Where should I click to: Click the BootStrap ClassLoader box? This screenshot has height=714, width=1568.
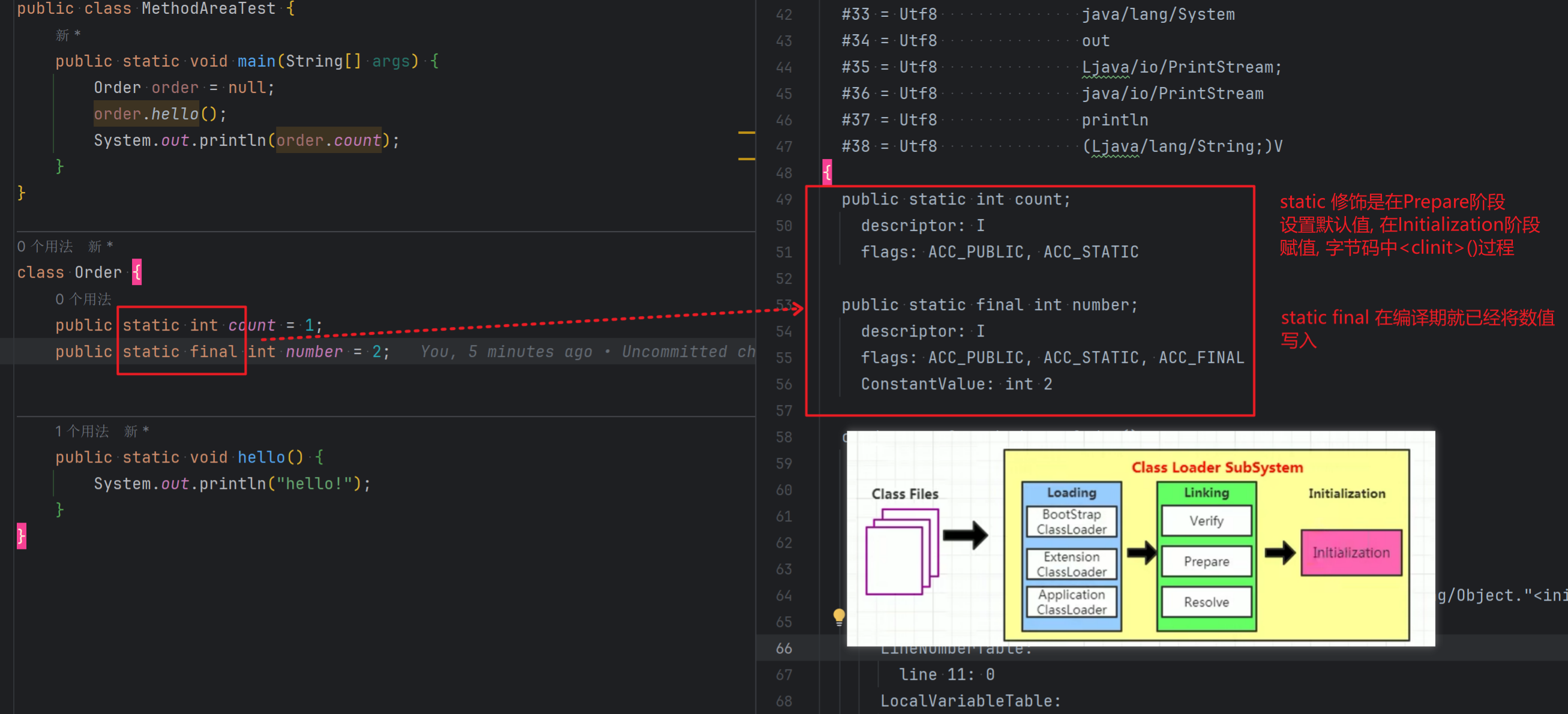tap(1071, 521)
